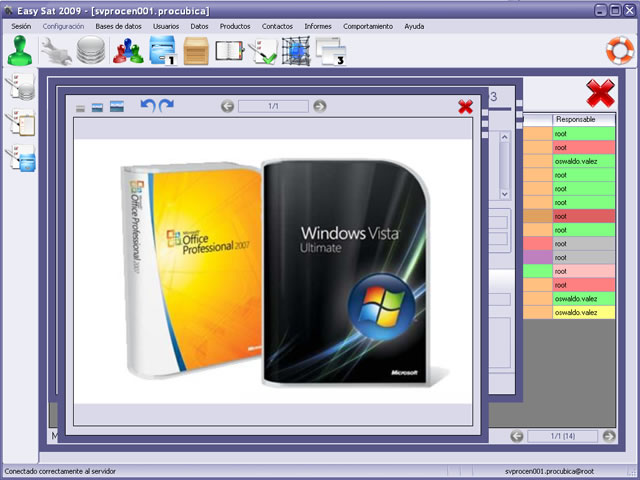Open the Usuarios menu
This screenshot has width=640, height=480.
pyautogui.click(x=166, y=26)
